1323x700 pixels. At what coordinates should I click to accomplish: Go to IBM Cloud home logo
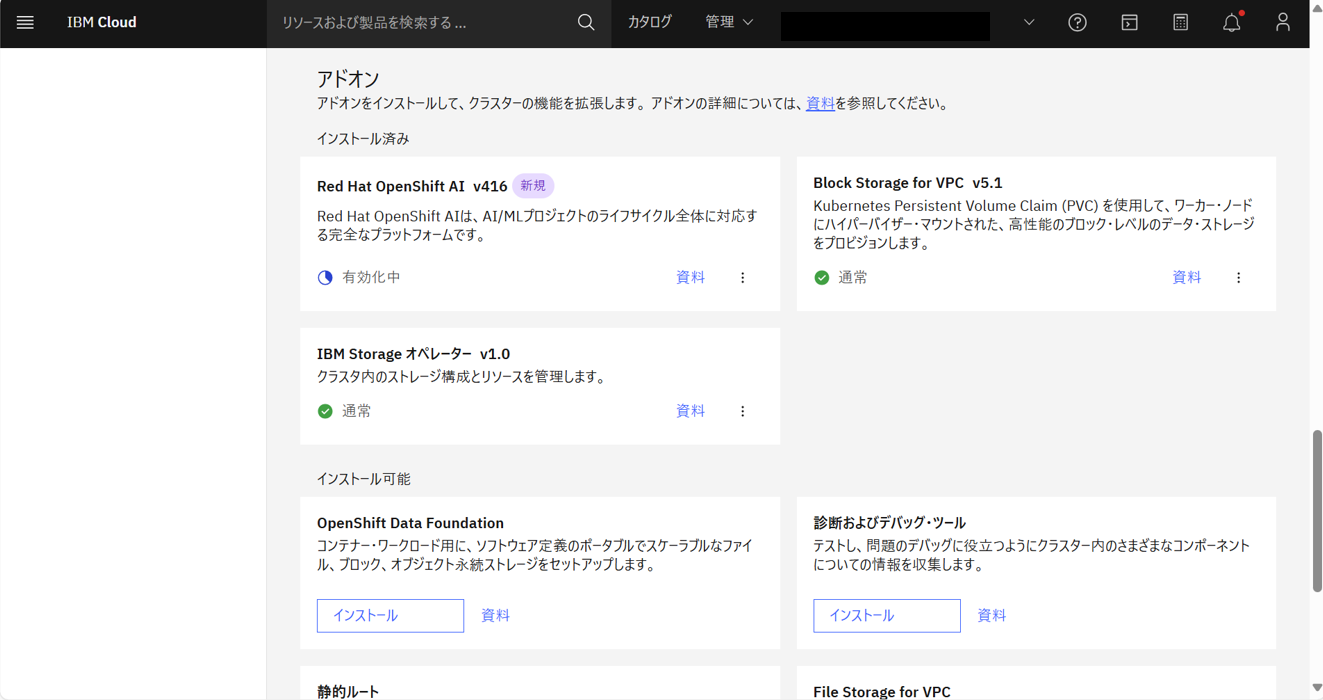pyautogui.click(x=102, y=22)
